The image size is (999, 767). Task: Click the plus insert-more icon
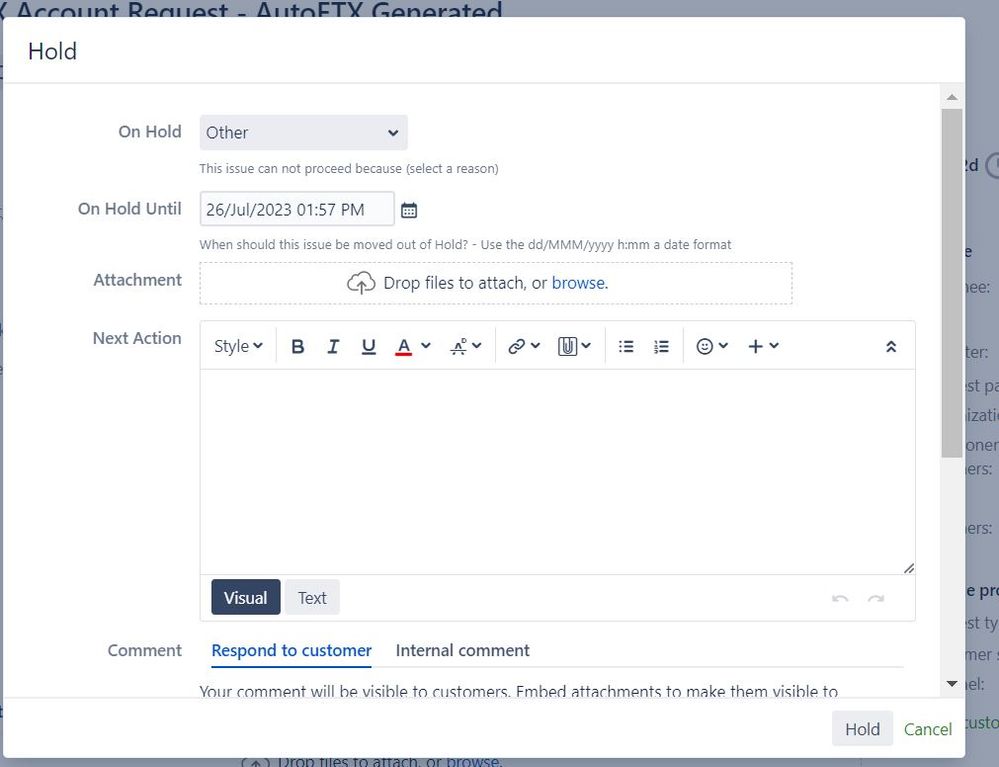[756, 346]
